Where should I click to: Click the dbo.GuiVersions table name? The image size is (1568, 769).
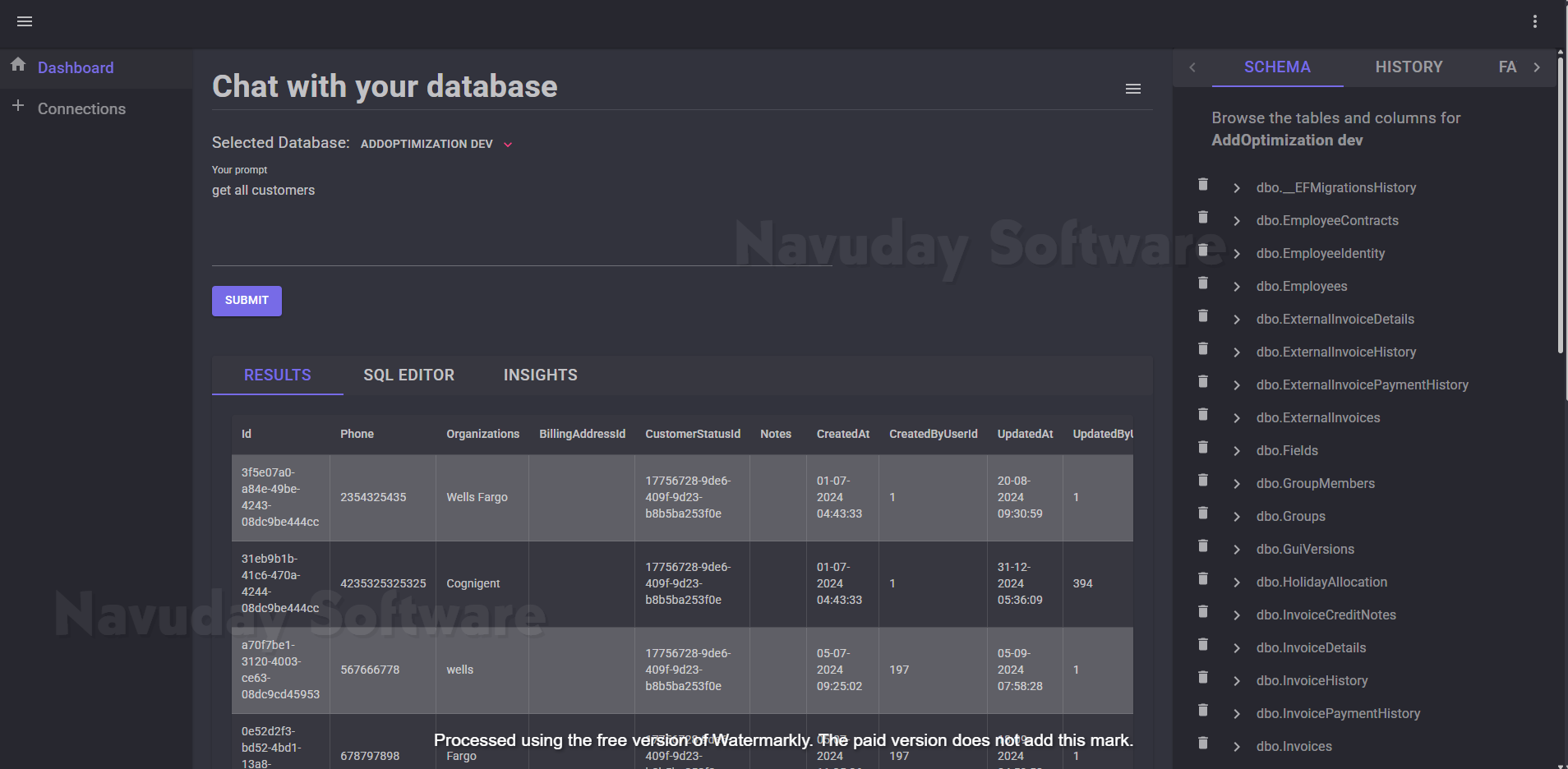click(1305, 550)
